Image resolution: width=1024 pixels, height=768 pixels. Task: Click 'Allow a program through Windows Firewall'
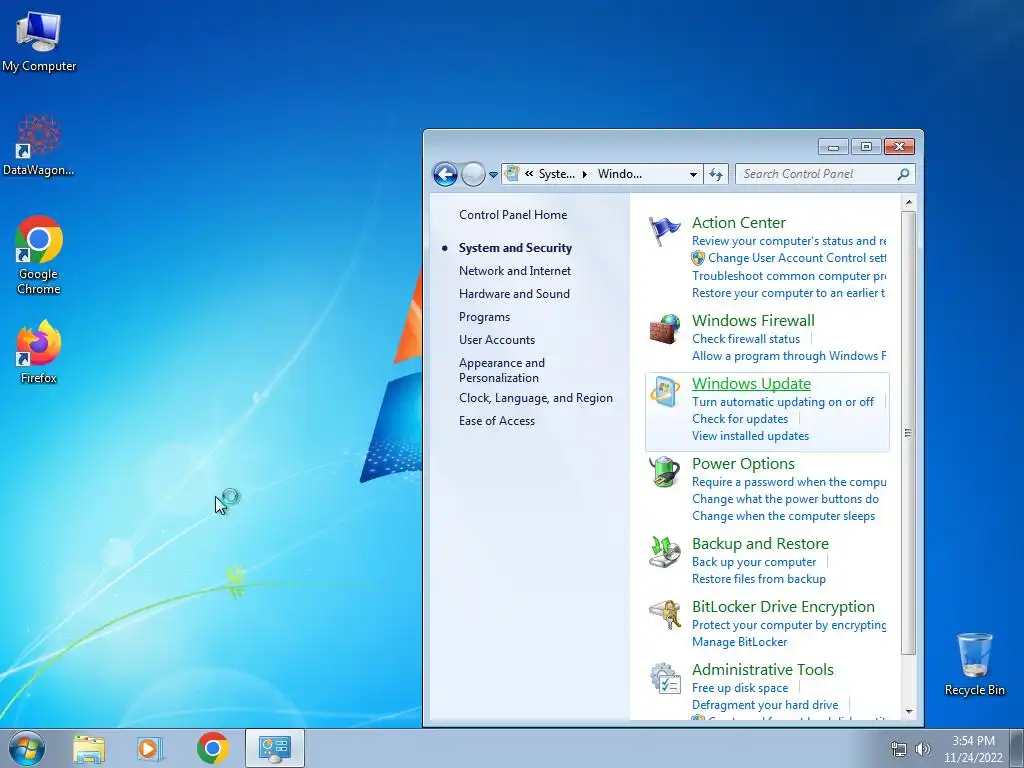click(x=789, y=356)
